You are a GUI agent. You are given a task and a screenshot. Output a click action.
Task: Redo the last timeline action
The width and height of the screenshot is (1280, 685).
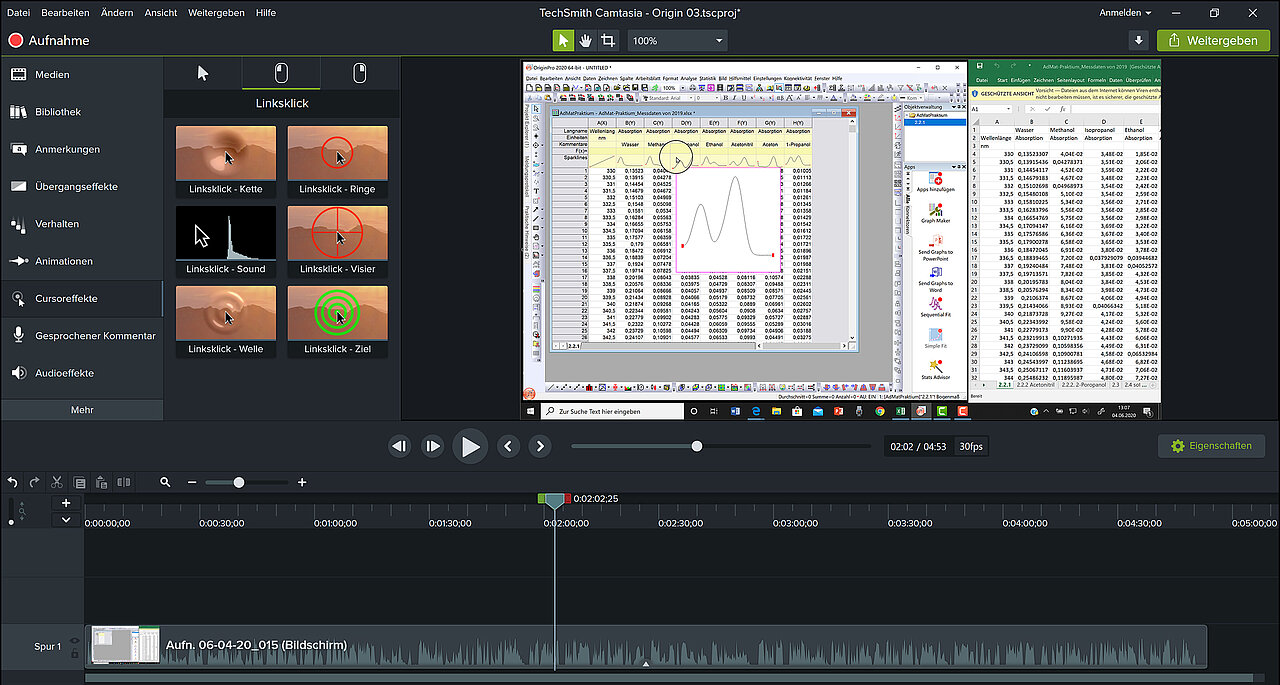point(35,482)
